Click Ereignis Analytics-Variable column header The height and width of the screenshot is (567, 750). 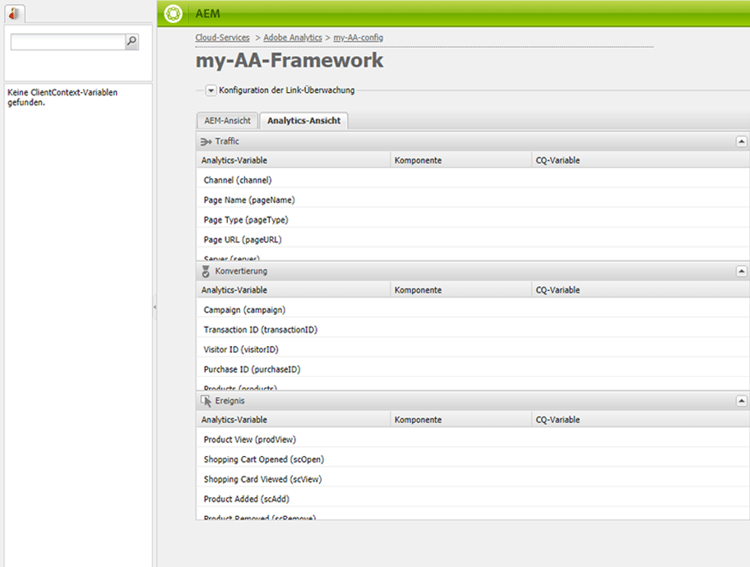(293, 420)
